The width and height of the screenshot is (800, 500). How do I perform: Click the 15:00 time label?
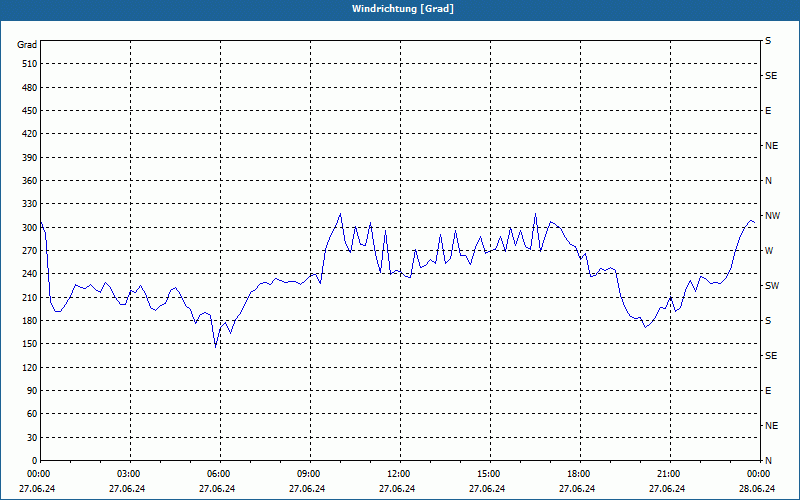pos(490,473)
